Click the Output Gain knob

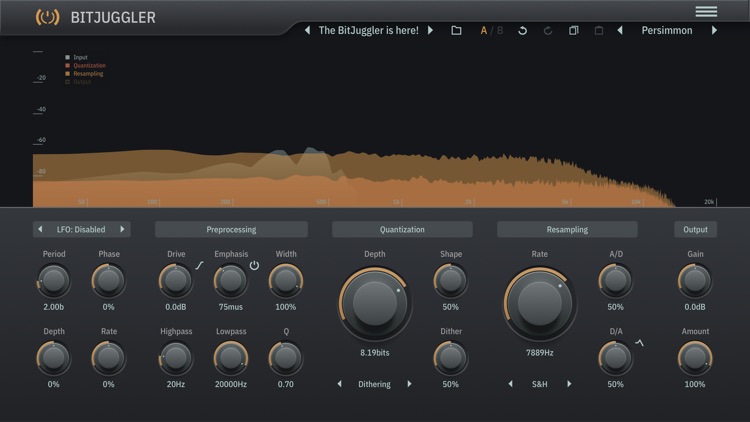click(x=695, y=280)
